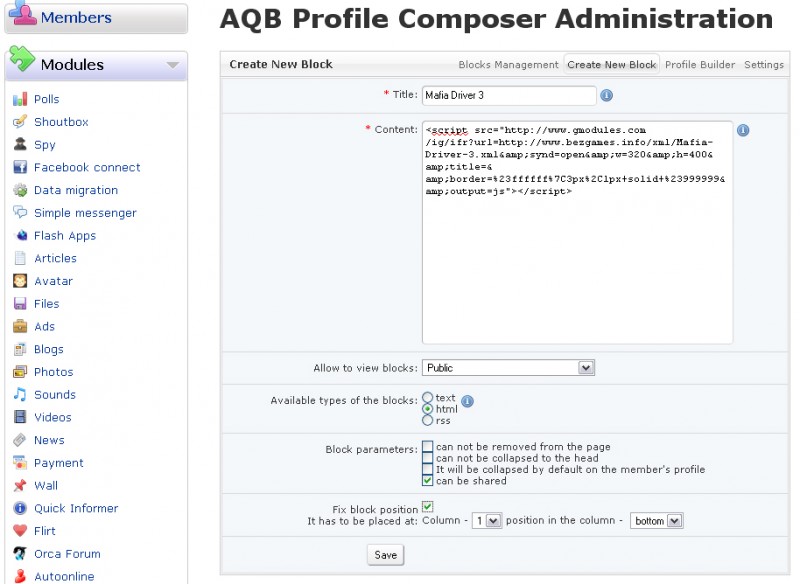Select the Create New Block tab

pyautogui.click(x=612, y=65)
